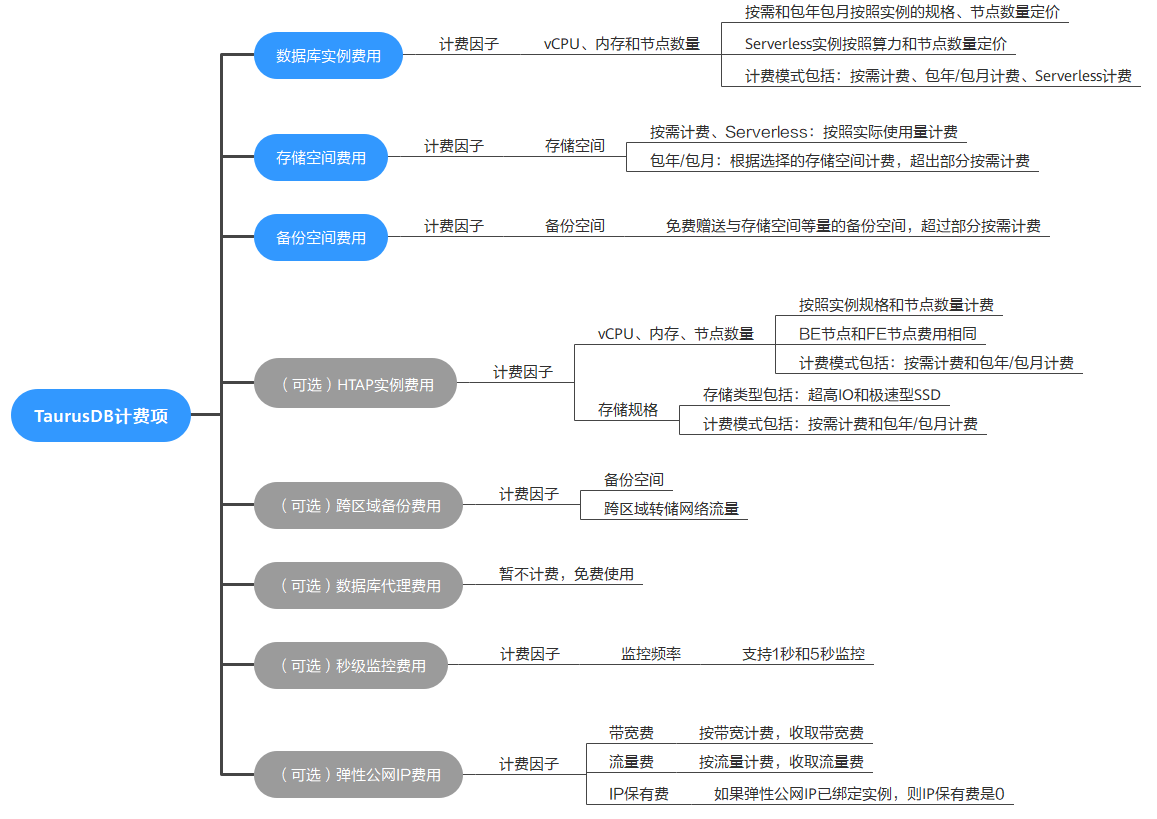Click 跨区域转储网络流量 text
The image size is (1157, 819).
tap(671, 508)
